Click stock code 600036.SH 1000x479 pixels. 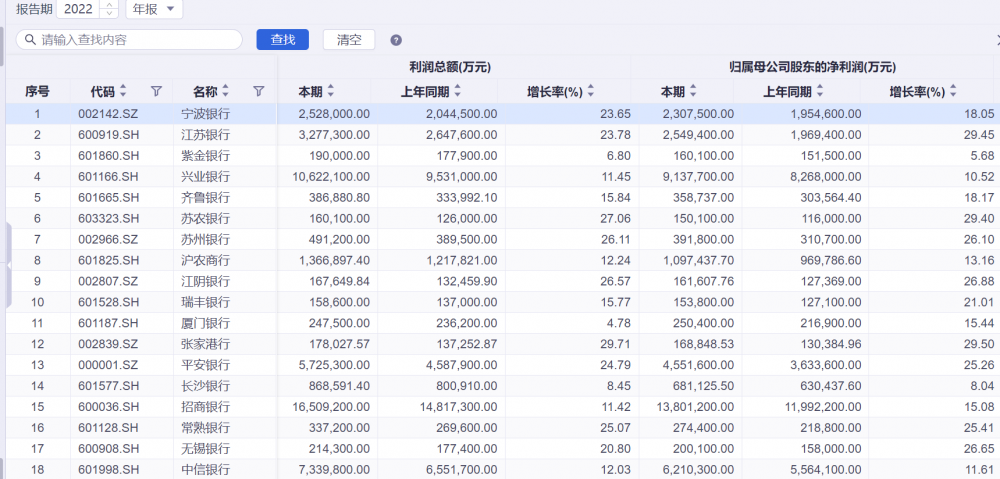point(108,406)
